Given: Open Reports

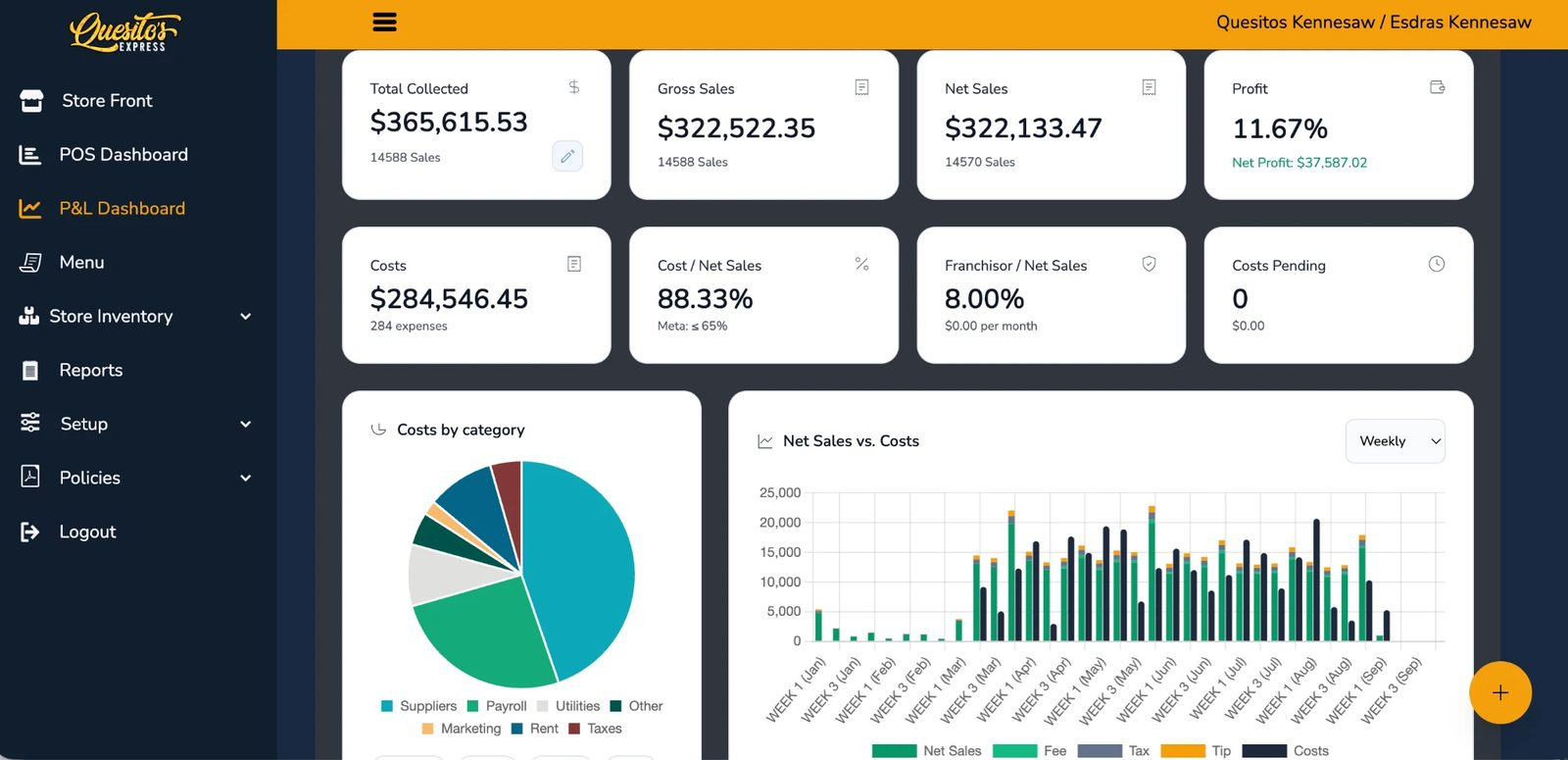Looking at the screenshot, I should [x=91, y=370].
